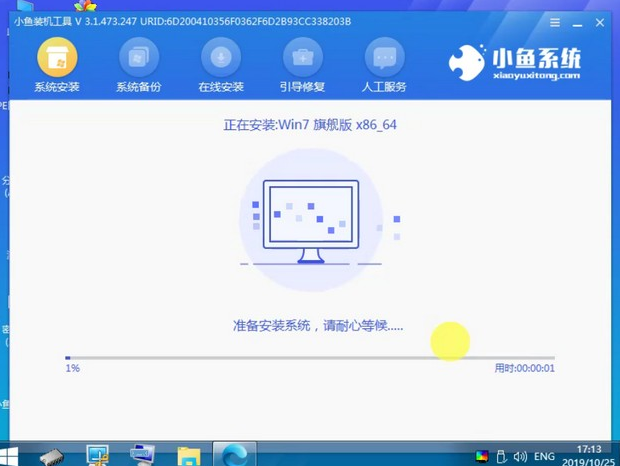Click the 准备安装系统，请耐心等候 status text
Viewport: 620px width, 466px height.
[x=318, y=326]
